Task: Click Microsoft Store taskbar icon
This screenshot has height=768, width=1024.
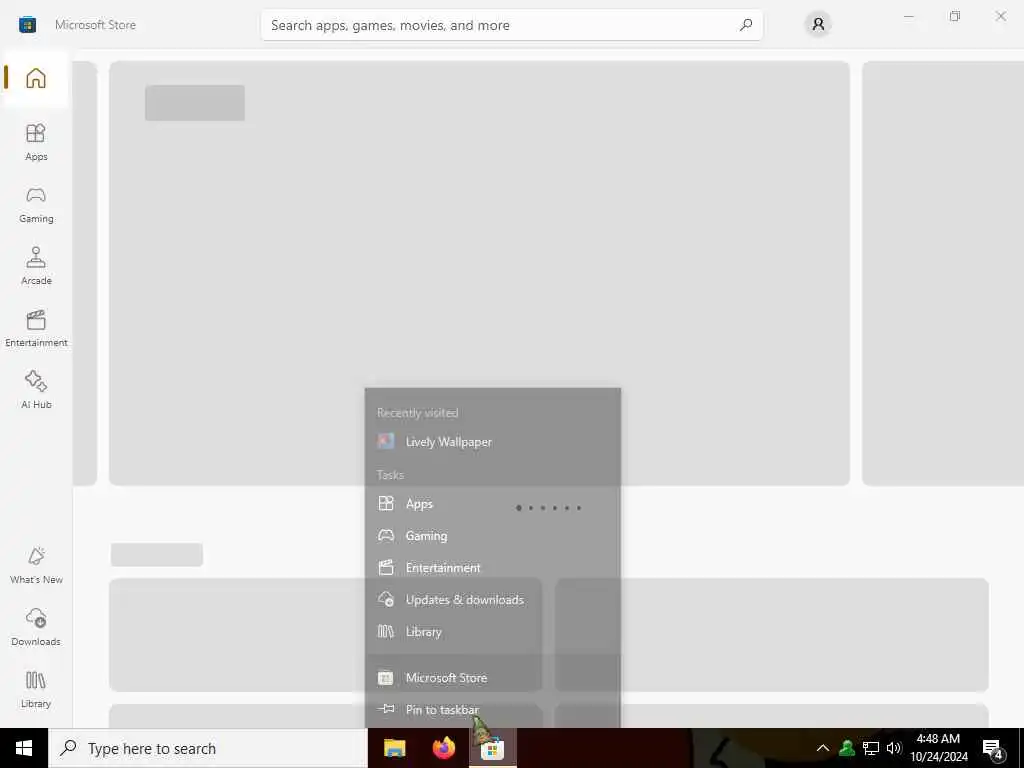Action: [493, 748]
